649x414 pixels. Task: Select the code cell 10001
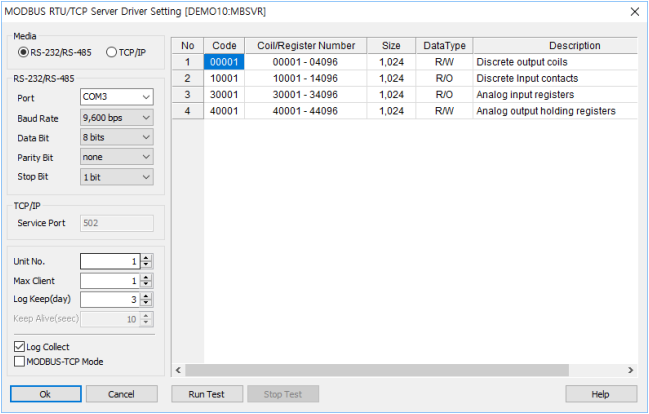coord(224,78)
